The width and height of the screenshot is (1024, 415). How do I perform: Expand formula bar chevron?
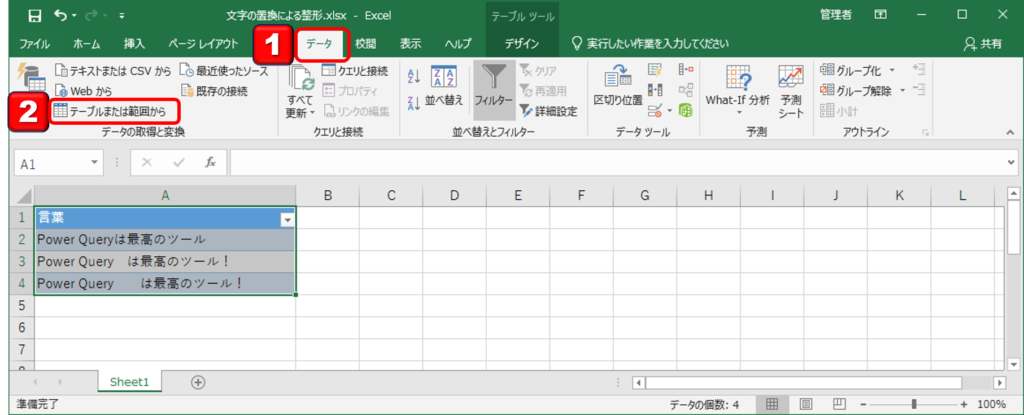[1012, 163]
